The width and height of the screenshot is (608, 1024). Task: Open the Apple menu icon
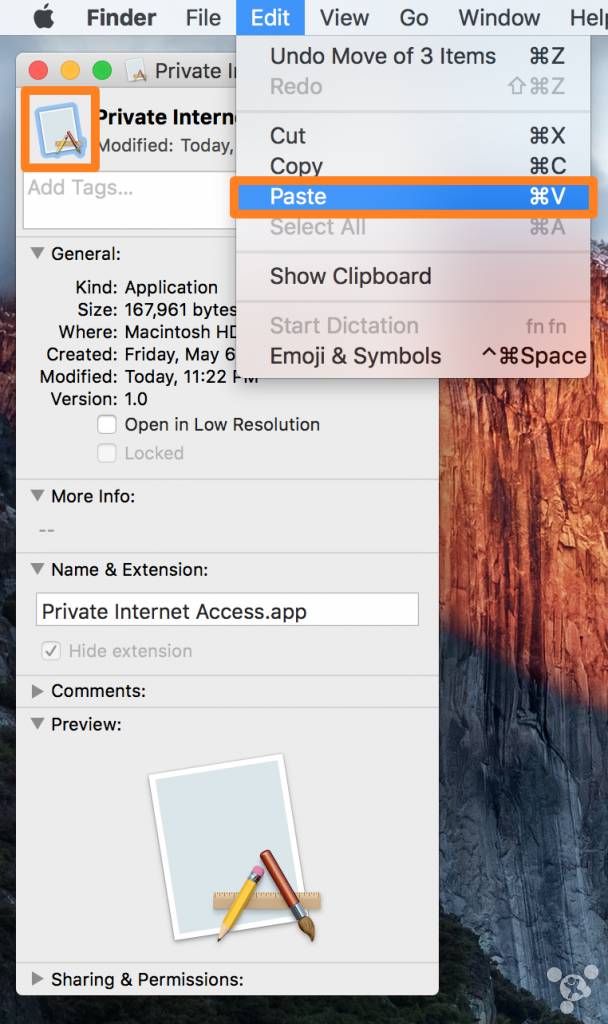(x=43, y=18)
